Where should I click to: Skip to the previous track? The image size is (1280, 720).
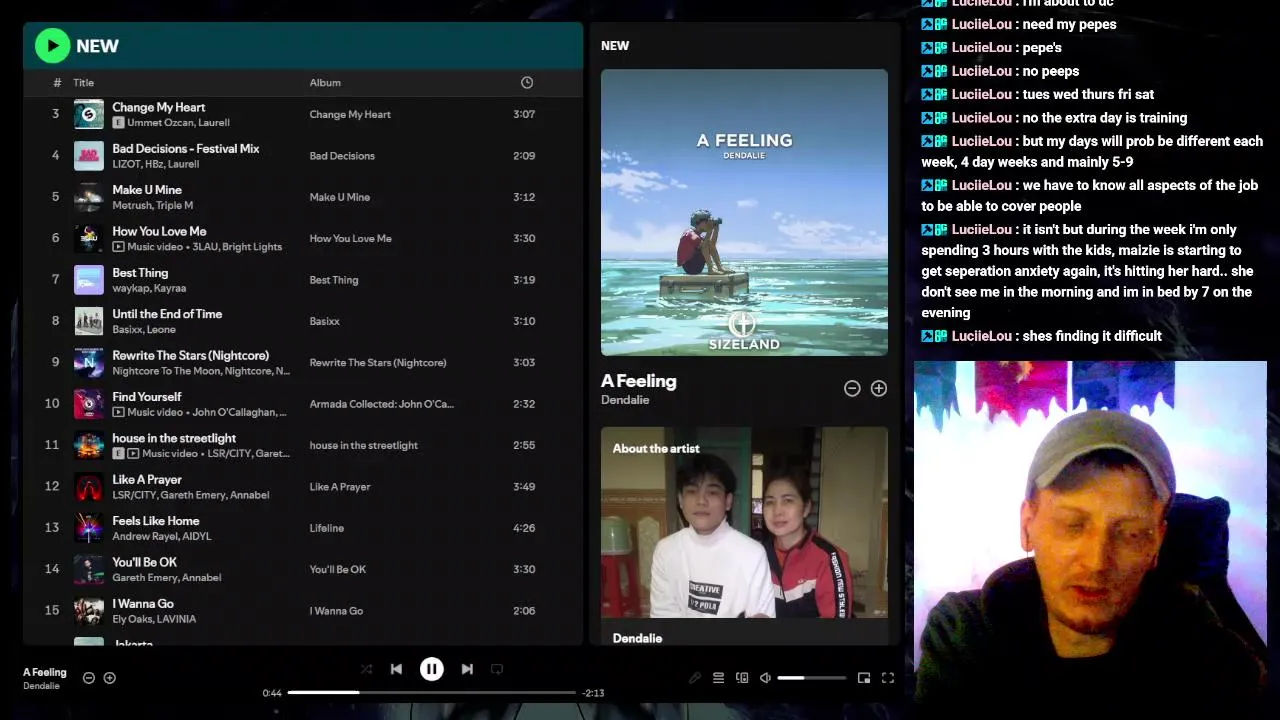click(396, 669)
